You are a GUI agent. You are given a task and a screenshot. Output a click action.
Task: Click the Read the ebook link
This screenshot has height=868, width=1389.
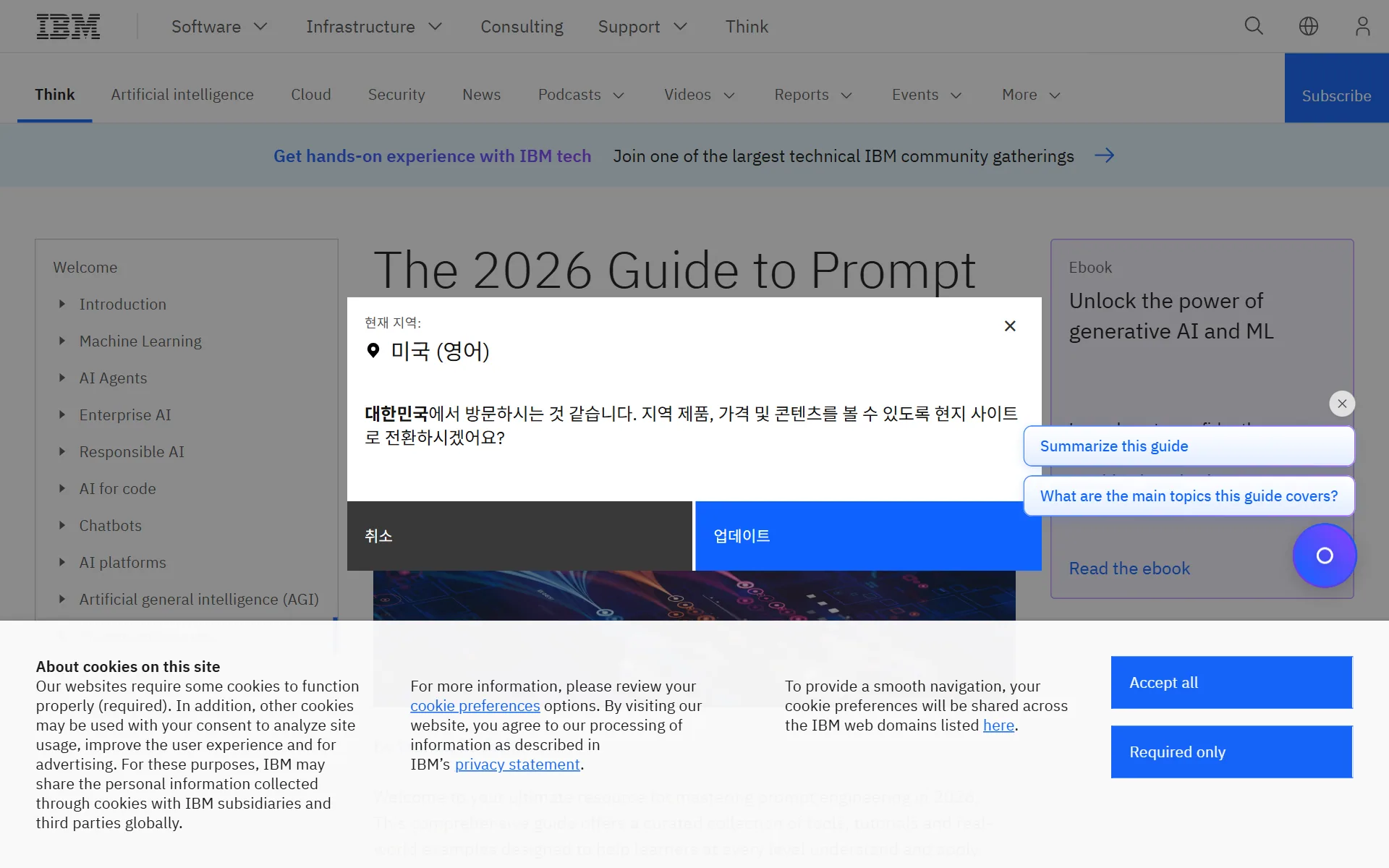point(1129,569)
